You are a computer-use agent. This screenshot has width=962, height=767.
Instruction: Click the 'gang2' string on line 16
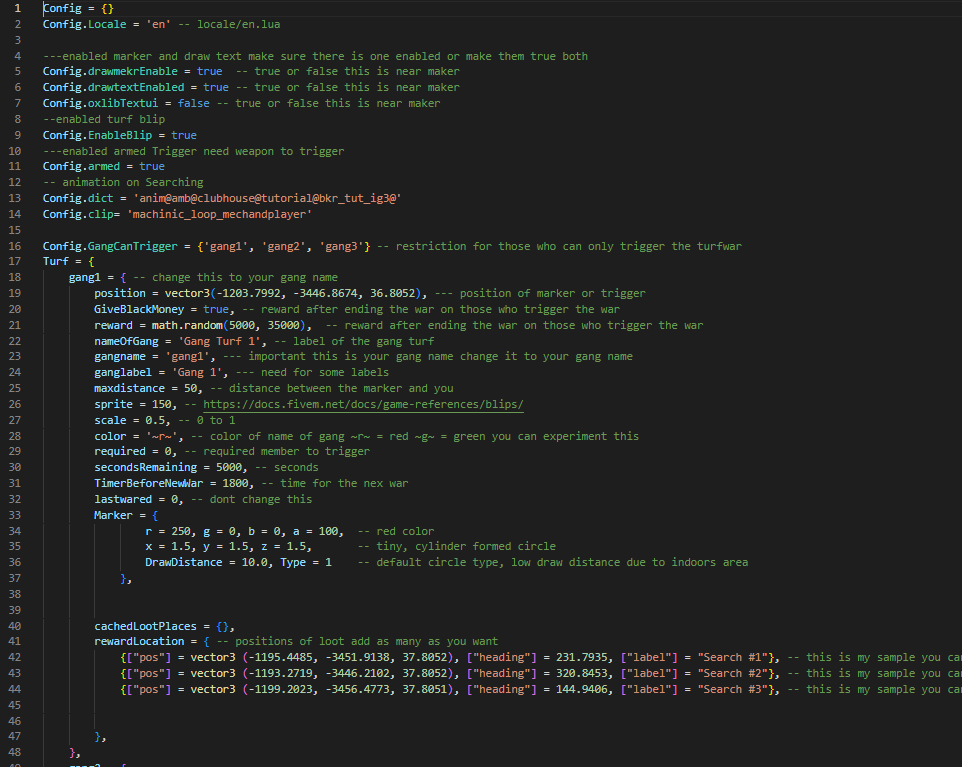(284, 246)
